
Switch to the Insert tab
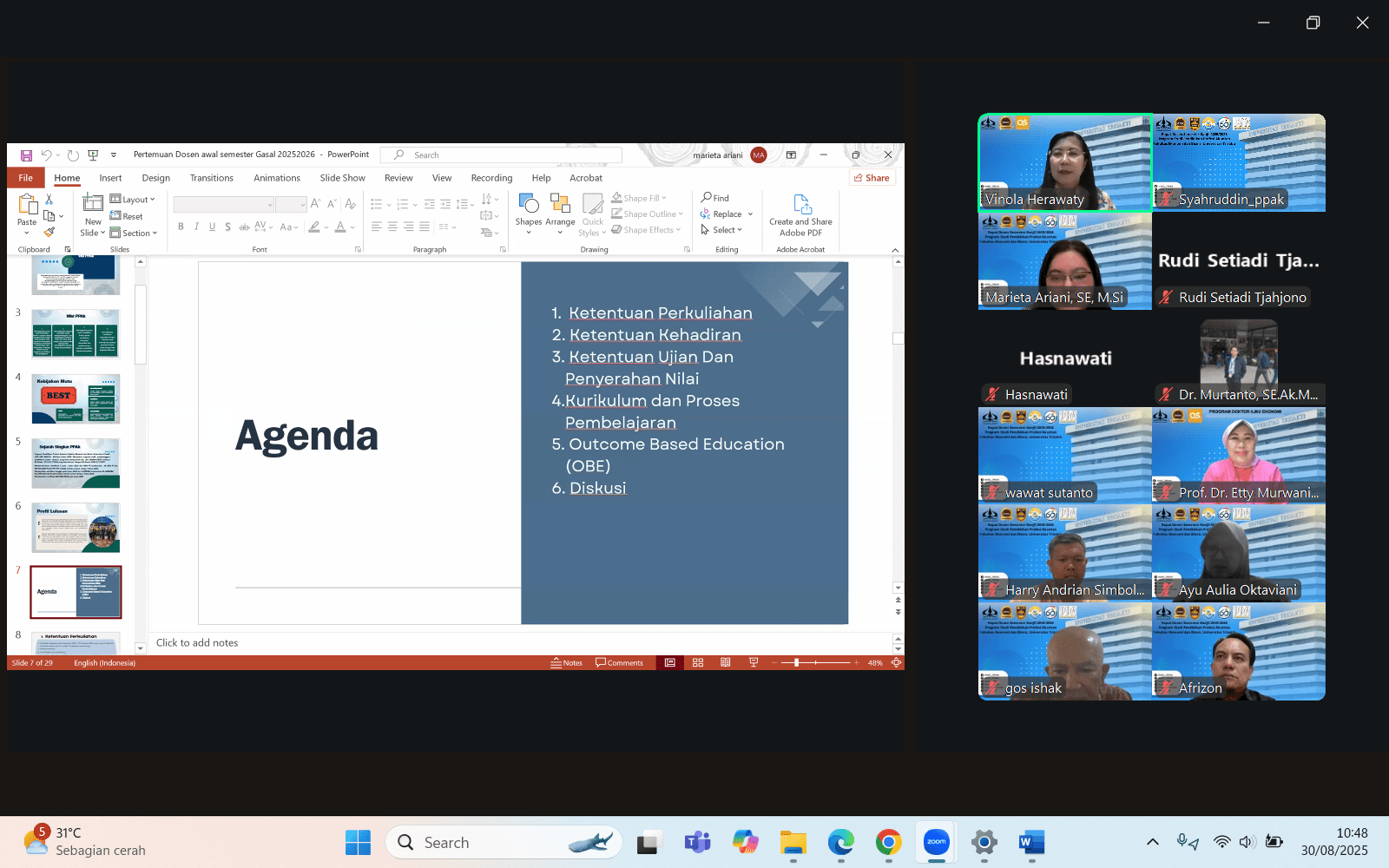click(x=110, y=178)
